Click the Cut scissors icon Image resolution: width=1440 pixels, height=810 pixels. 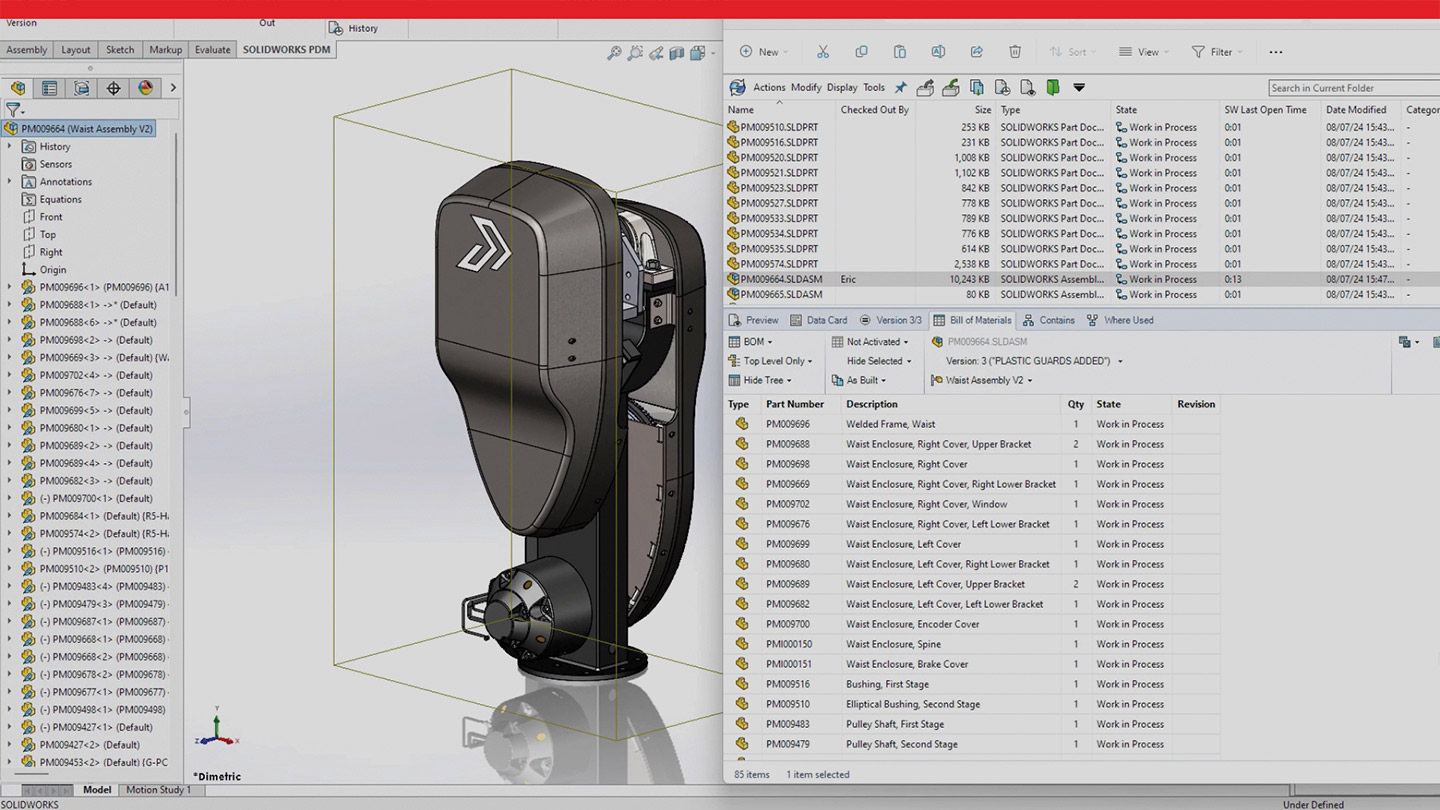[823, 52]
